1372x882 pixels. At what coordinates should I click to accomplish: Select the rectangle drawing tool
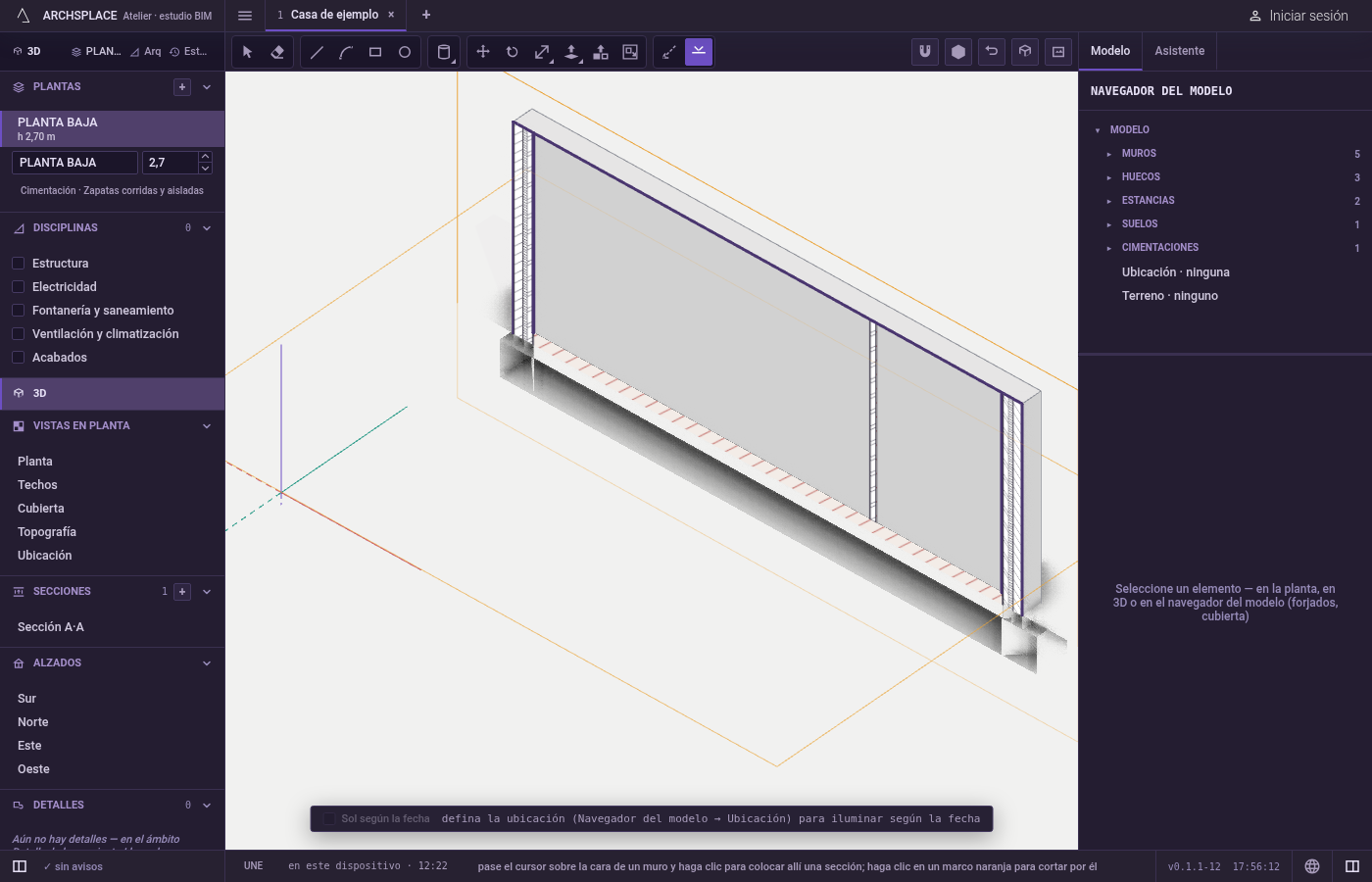(375, 52)
